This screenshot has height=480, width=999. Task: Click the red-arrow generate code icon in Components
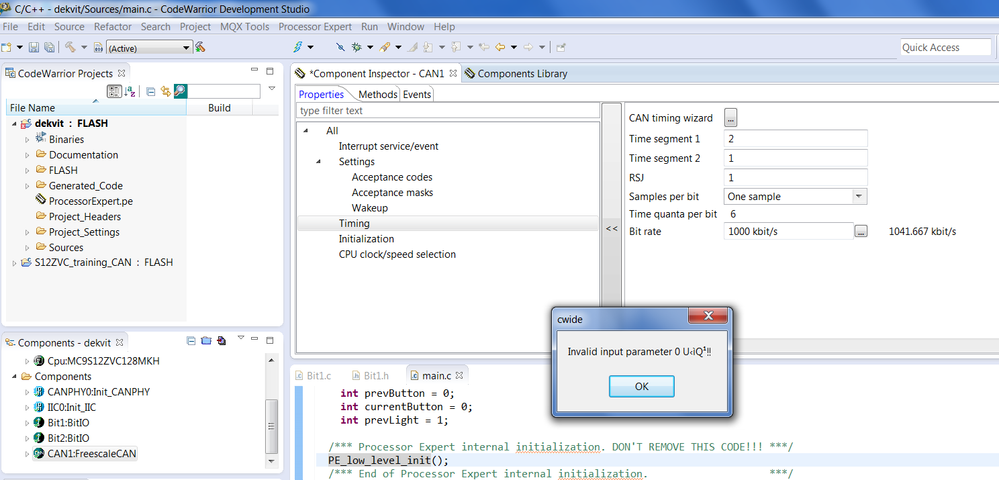click(221, 341)
